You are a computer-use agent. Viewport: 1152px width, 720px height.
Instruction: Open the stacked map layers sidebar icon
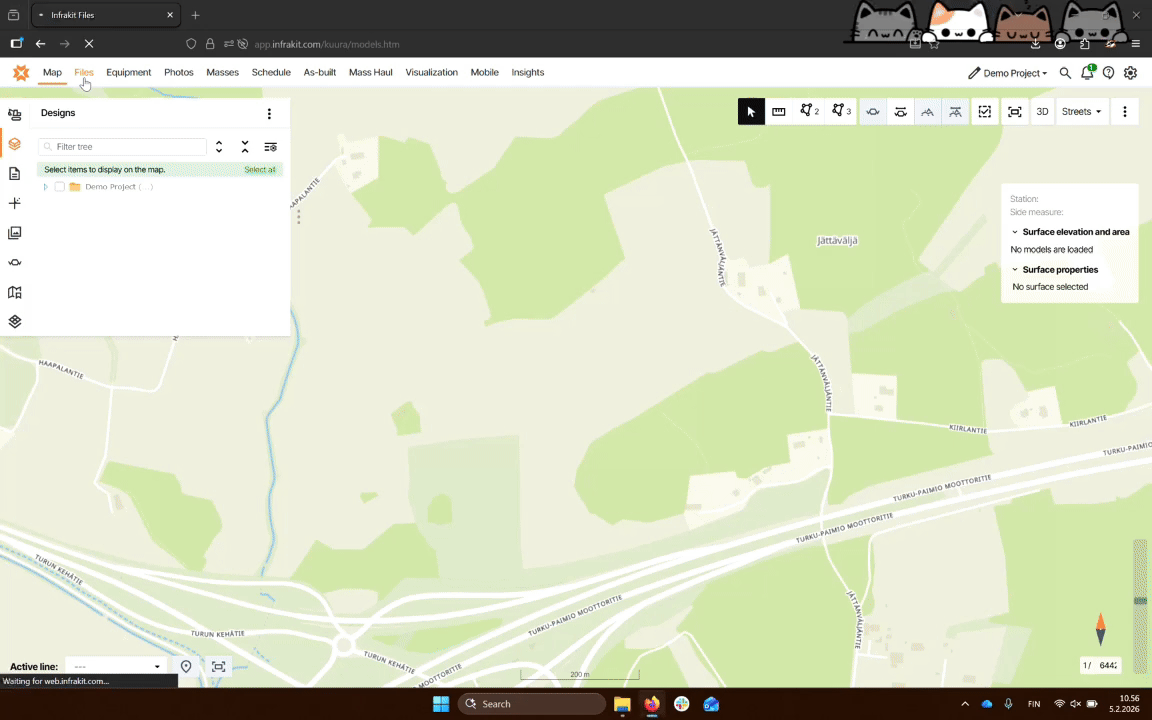[x=15, y=322]
